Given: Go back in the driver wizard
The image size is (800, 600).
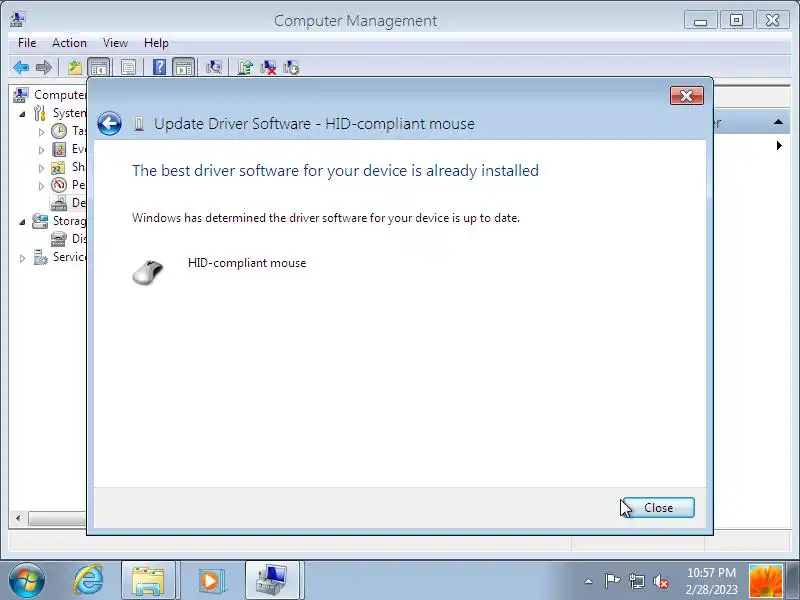Looking at the screenshot, I should (109, 123).
